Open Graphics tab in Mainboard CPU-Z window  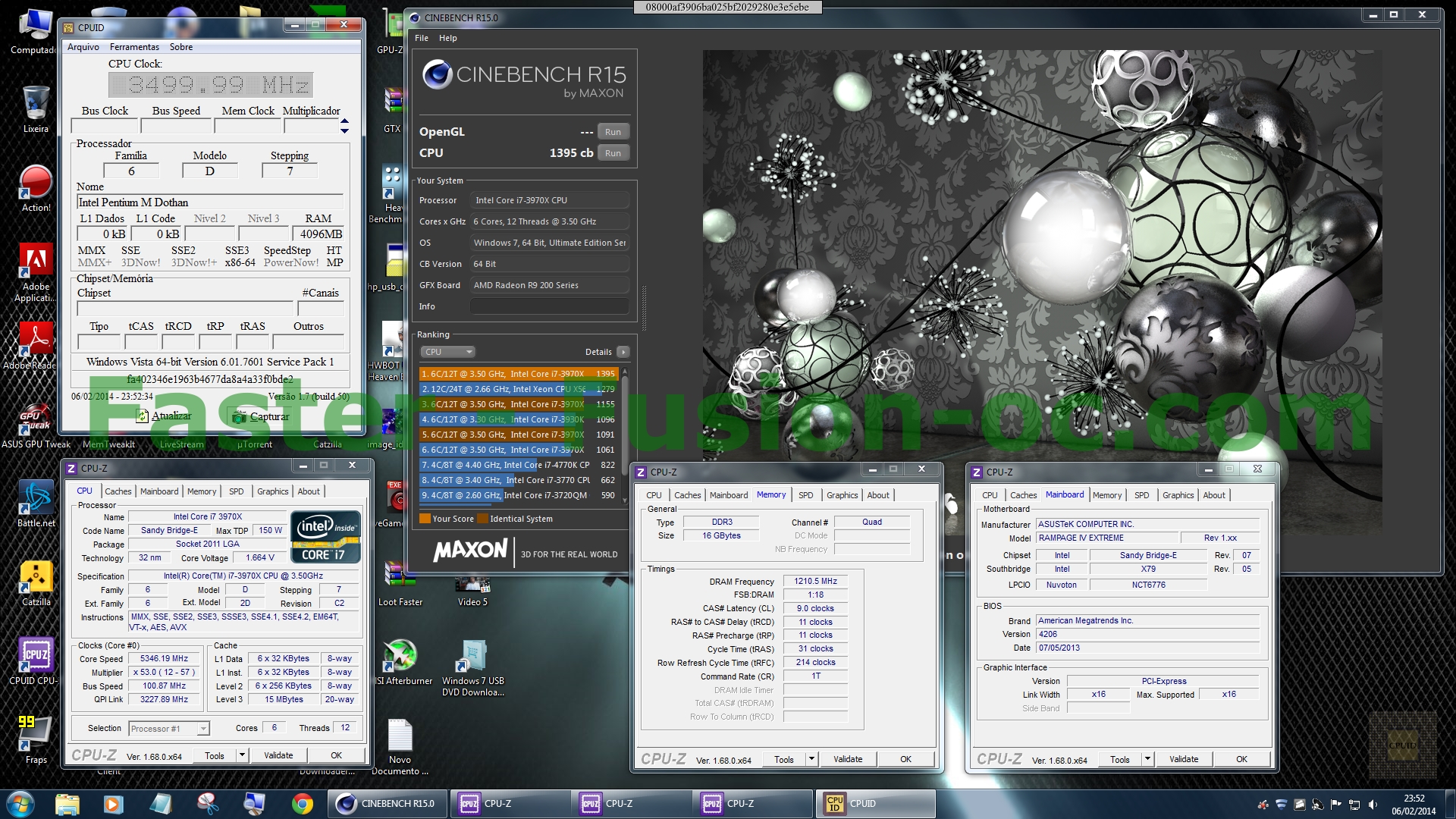pos(1178,495)
